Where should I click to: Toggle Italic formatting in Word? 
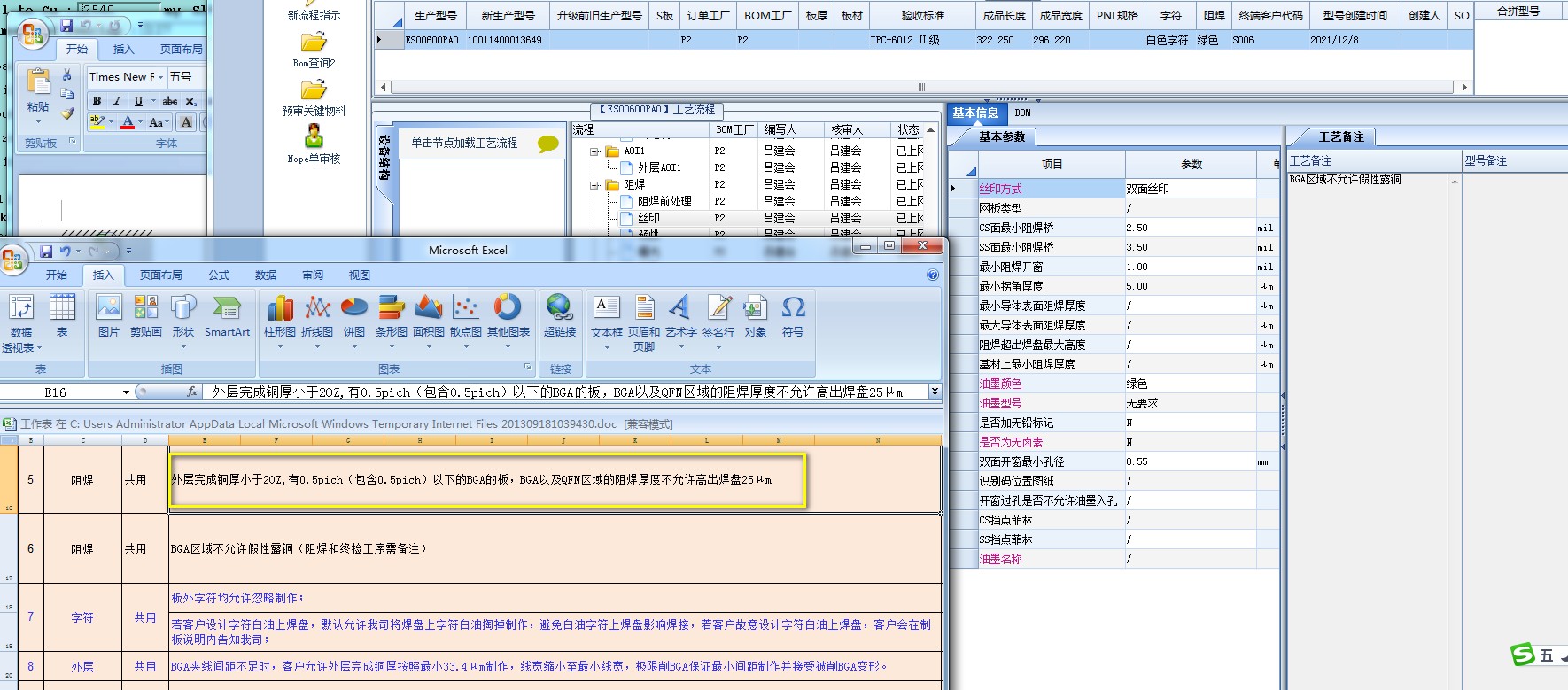117,101
